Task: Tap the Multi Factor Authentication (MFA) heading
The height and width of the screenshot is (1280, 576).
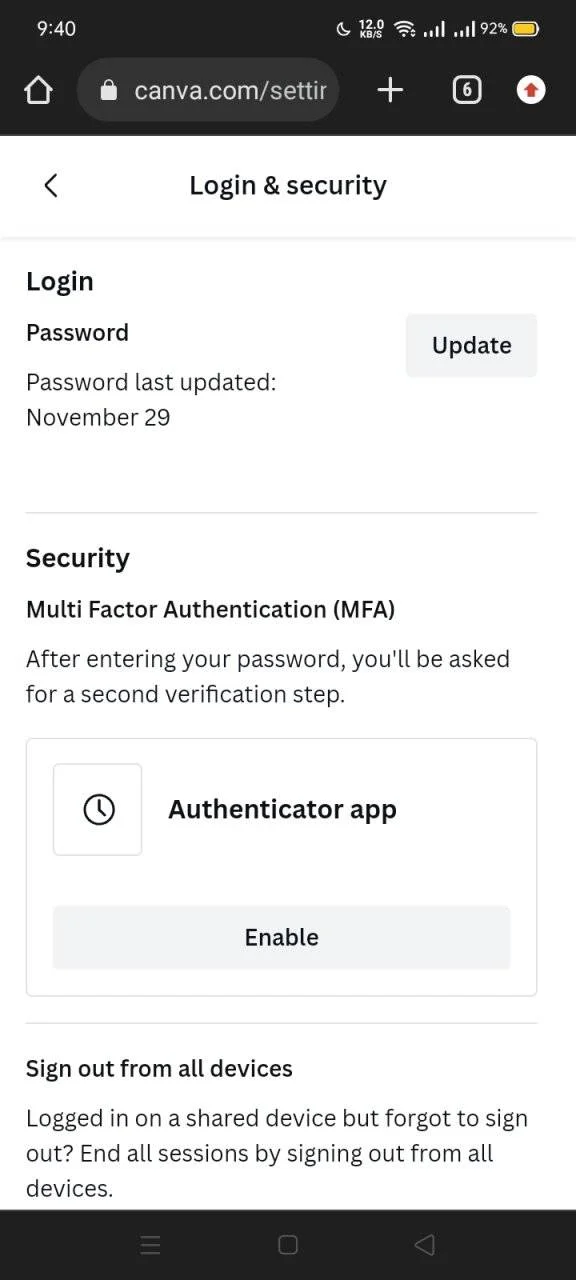Action: click(x=210, y=609)
